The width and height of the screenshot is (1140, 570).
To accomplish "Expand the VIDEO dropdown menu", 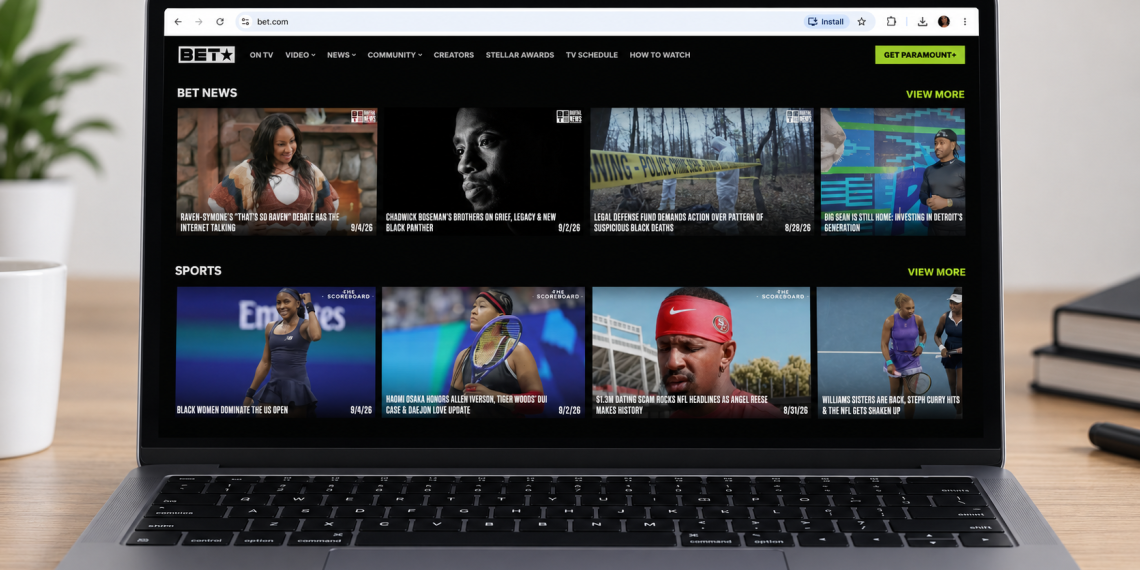I will coord(300,55).
